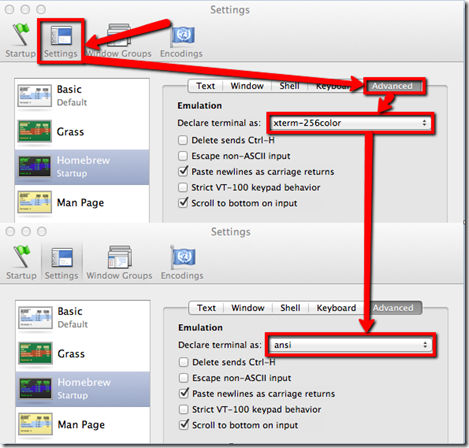Open the ansi terminal type dropdown
The height and width of the screenshot is (448, 469).
(x=351, y=345)
